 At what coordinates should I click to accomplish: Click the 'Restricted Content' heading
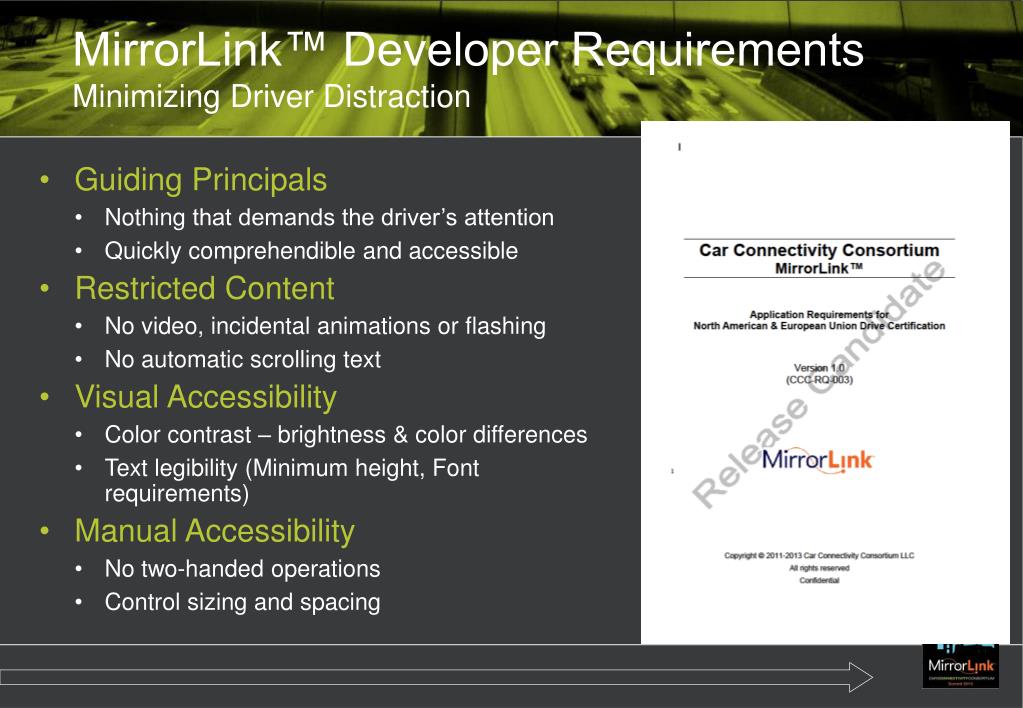[x=205, y=288]
